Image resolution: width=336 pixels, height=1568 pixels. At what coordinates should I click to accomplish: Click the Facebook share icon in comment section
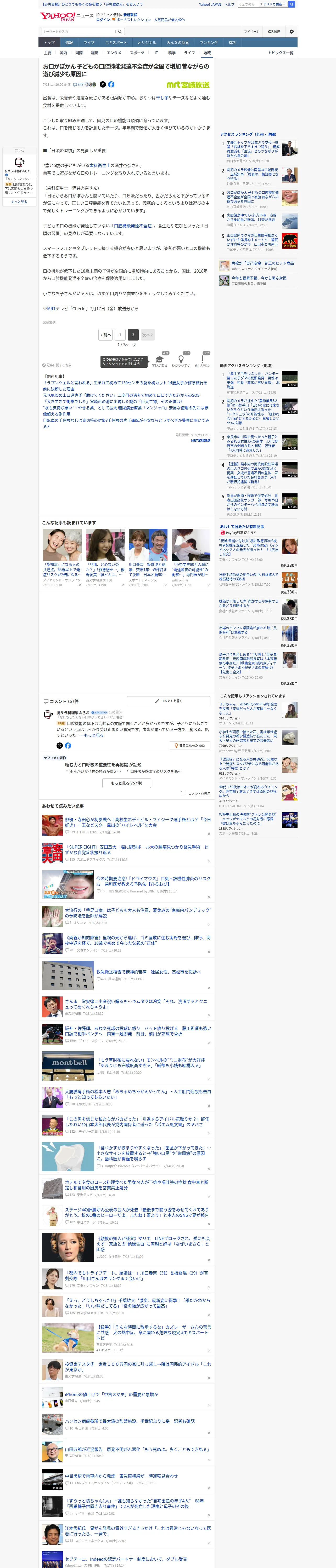point(68,745)
